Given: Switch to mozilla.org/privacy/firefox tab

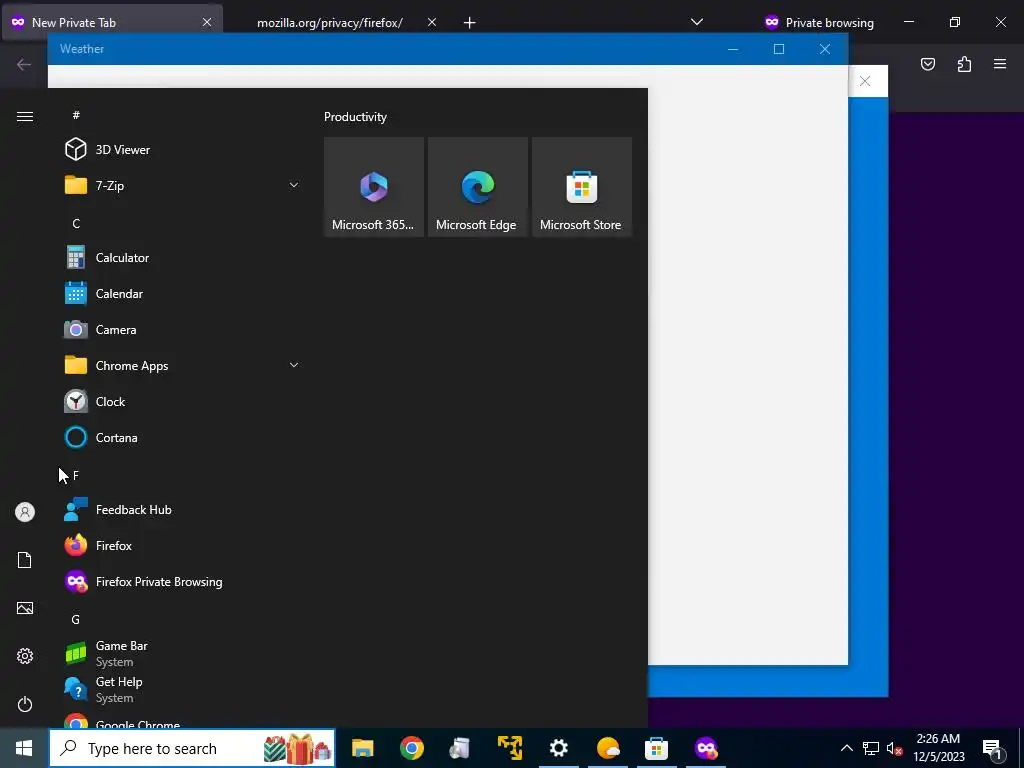Looking at the screenshot, I should tap(330, 23).
